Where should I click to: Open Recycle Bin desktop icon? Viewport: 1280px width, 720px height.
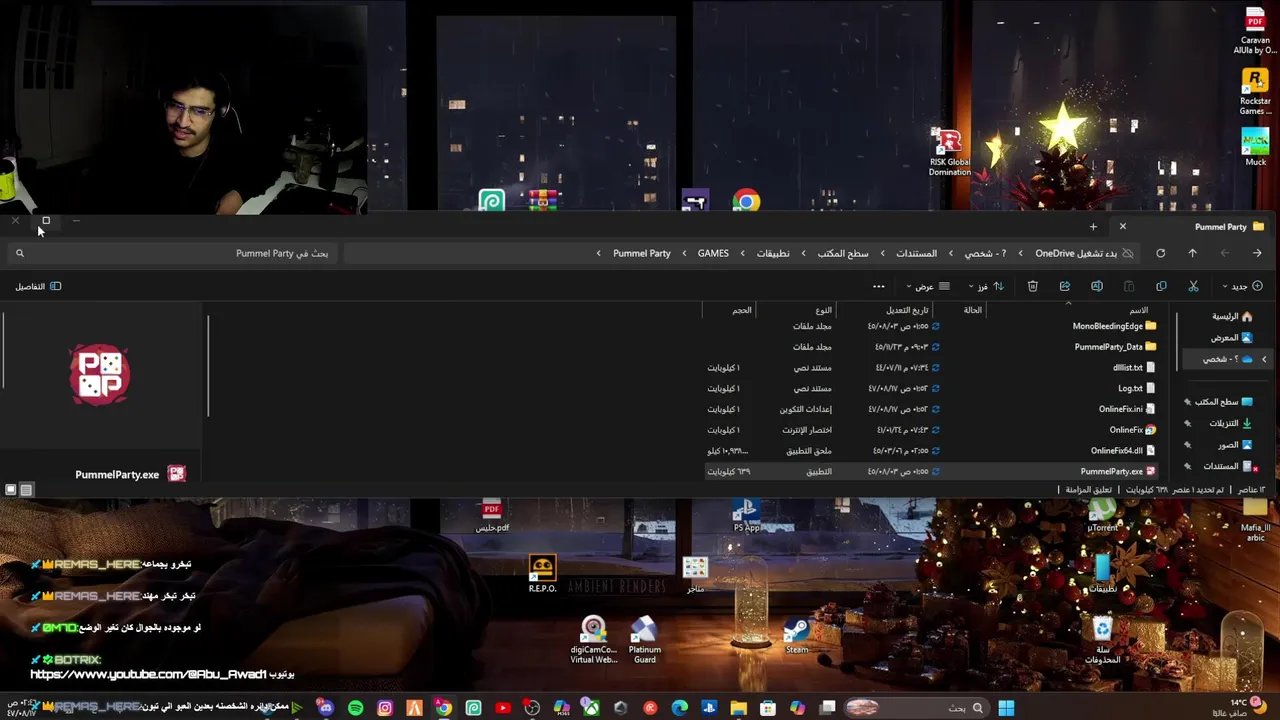[x=1102, y=640]
